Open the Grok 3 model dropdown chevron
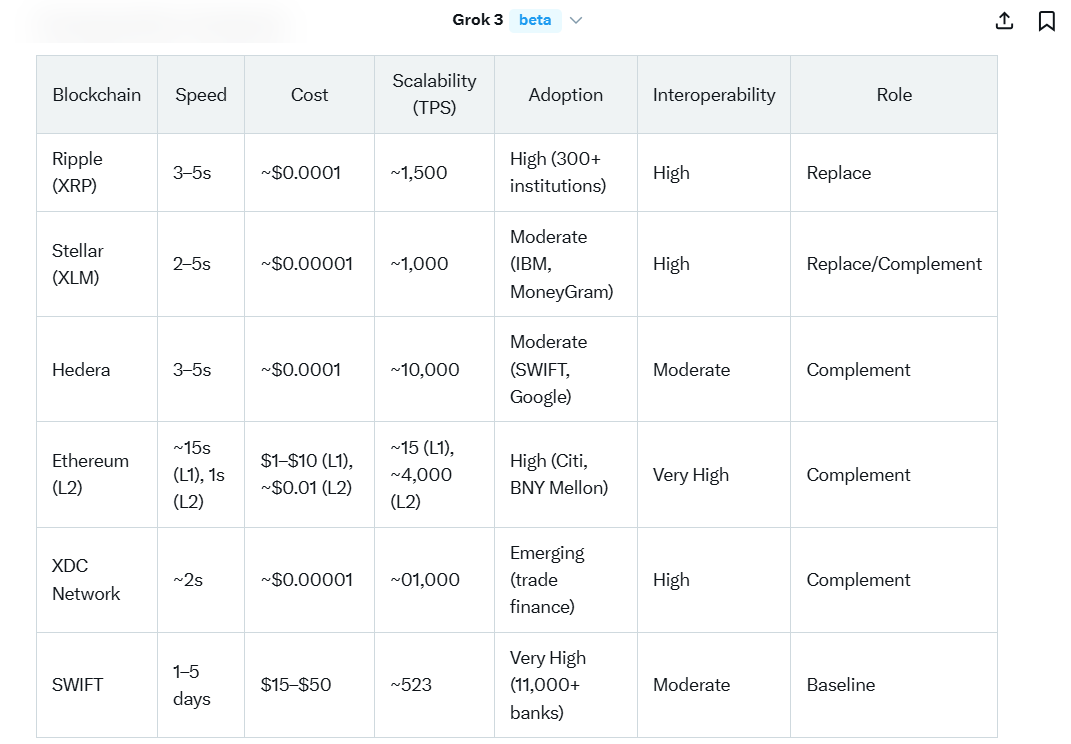Screen dimensions: 1071x744 (x=576, y=21)
